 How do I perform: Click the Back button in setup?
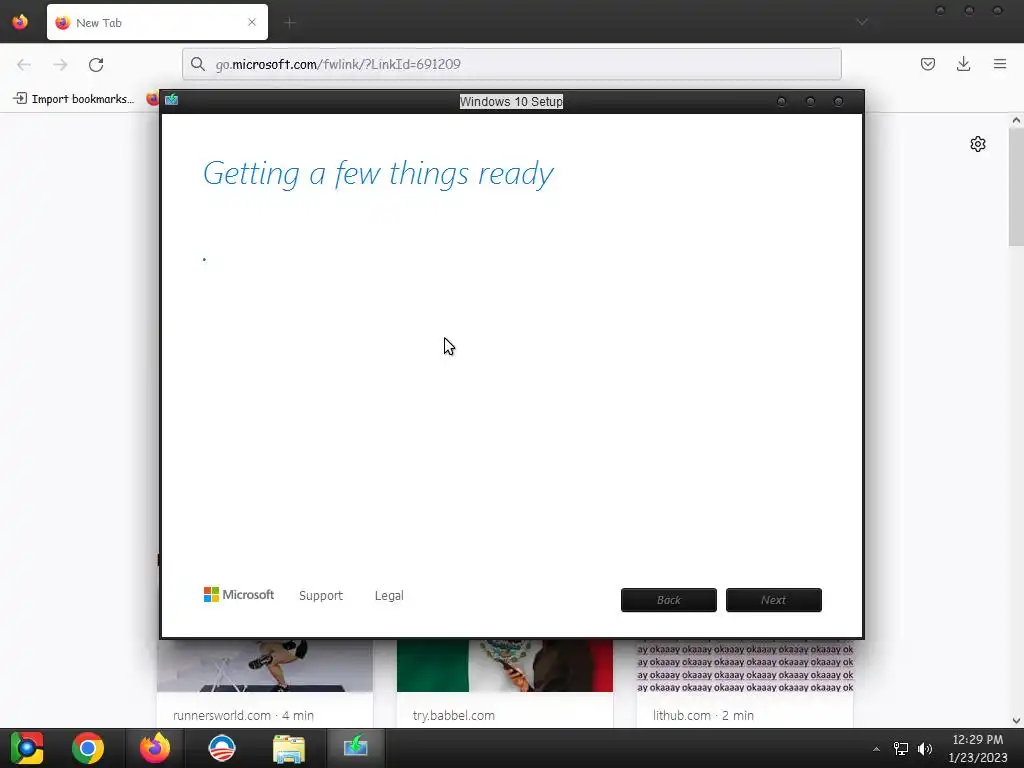click(669, 600)
